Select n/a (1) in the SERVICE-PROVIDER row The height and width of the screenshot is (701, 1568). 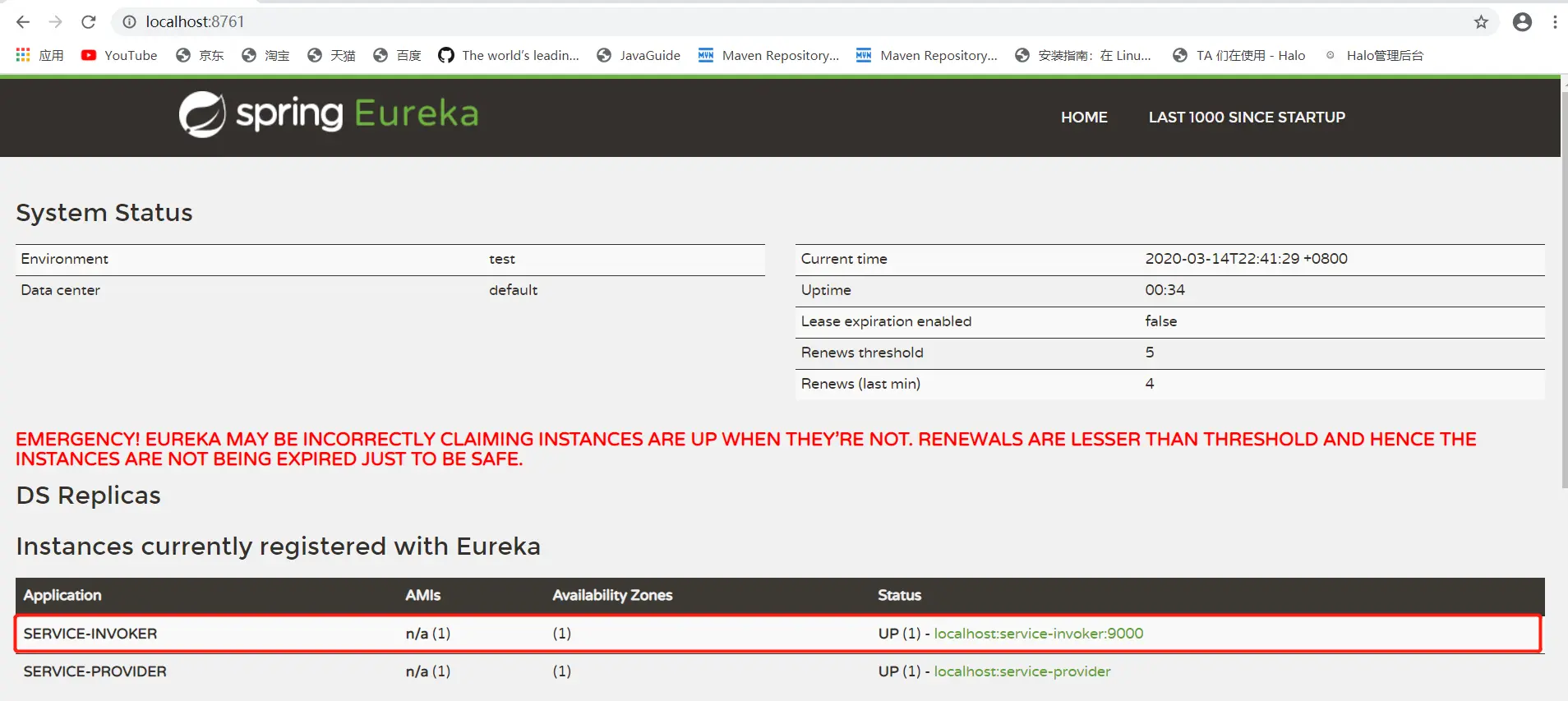pyautogui.click(x=428, y=671)
